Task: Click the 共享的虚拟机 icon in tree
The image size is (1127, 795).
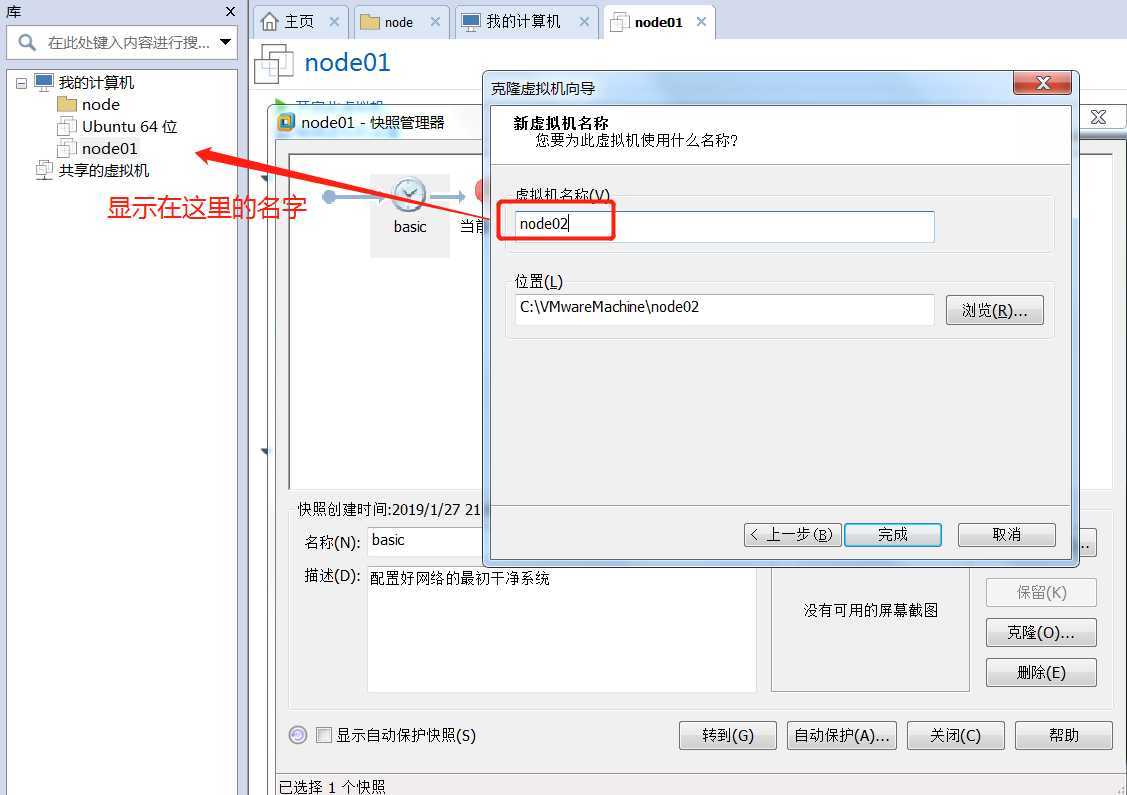Action: pos(45,170)
